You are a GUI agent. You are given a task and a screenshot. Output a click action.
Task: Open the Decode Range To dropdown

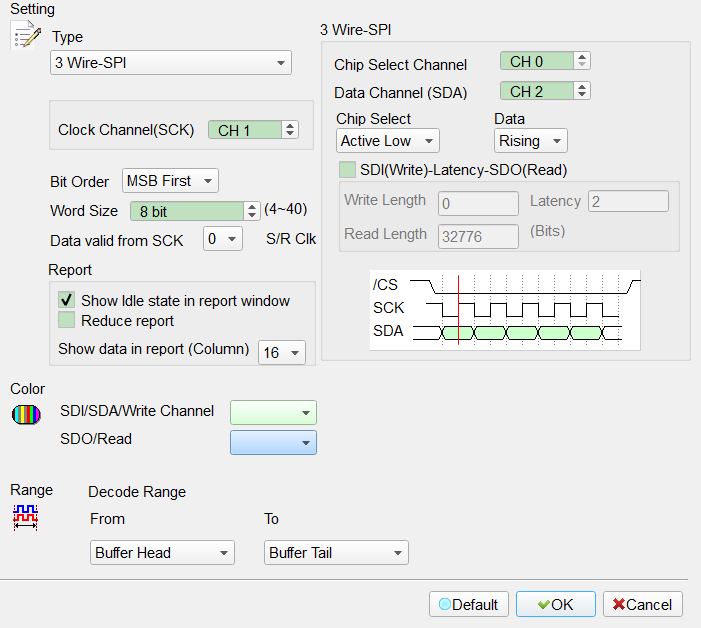coord(336,552)
